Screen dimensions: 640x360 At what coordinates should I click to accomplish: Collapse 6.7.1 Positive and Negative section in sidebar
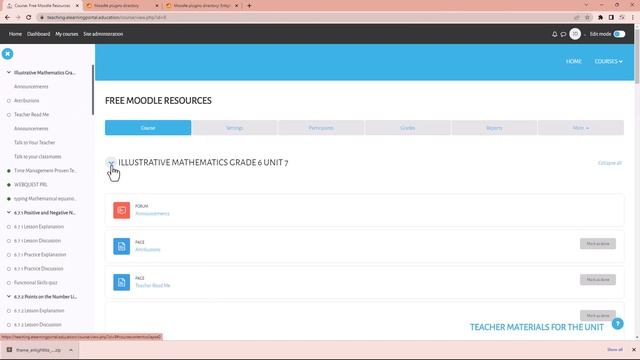(9, 213)
